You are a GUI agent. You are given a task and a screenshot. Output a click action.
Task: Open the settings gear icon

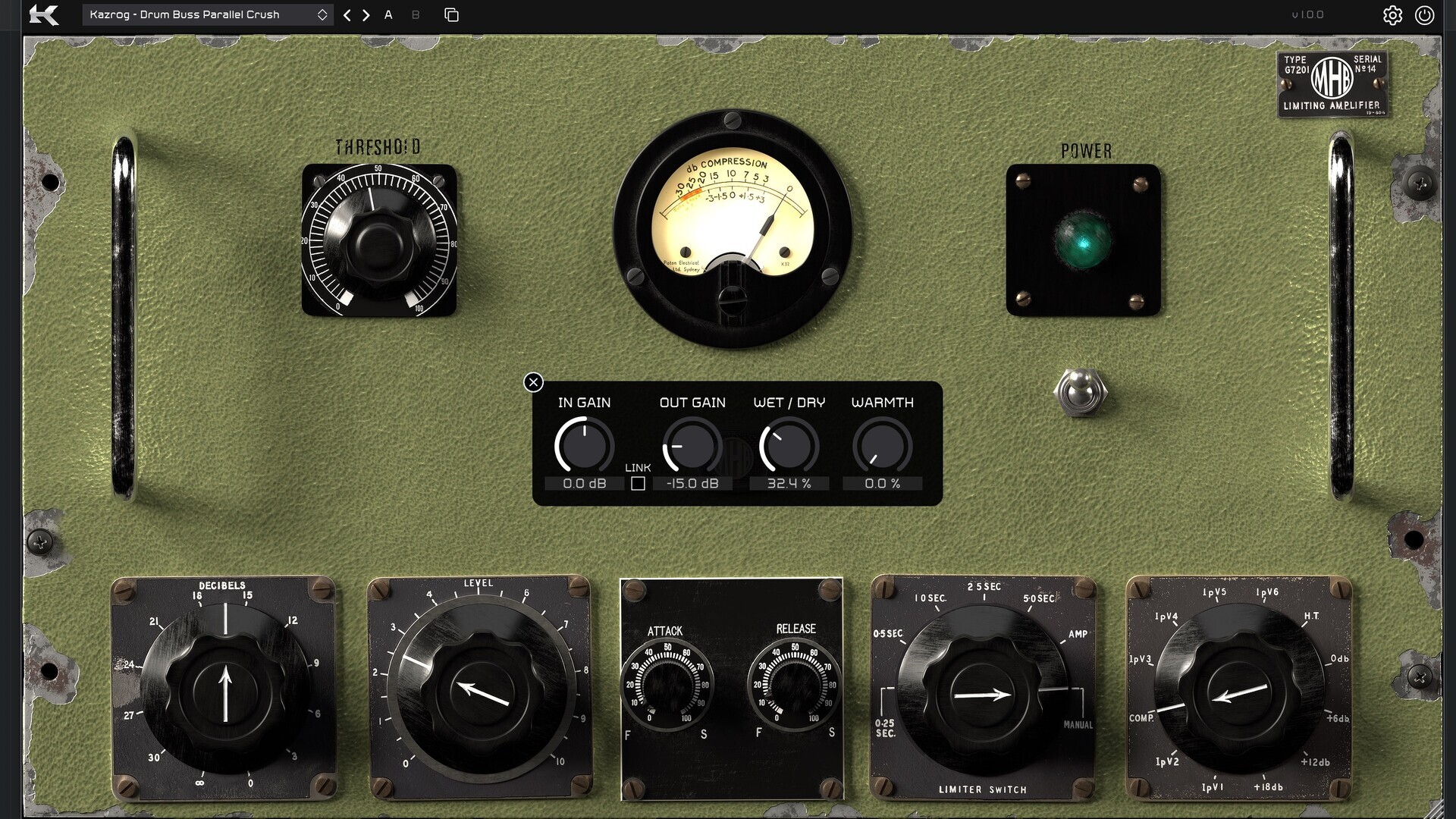click(x=1392, y=15)
